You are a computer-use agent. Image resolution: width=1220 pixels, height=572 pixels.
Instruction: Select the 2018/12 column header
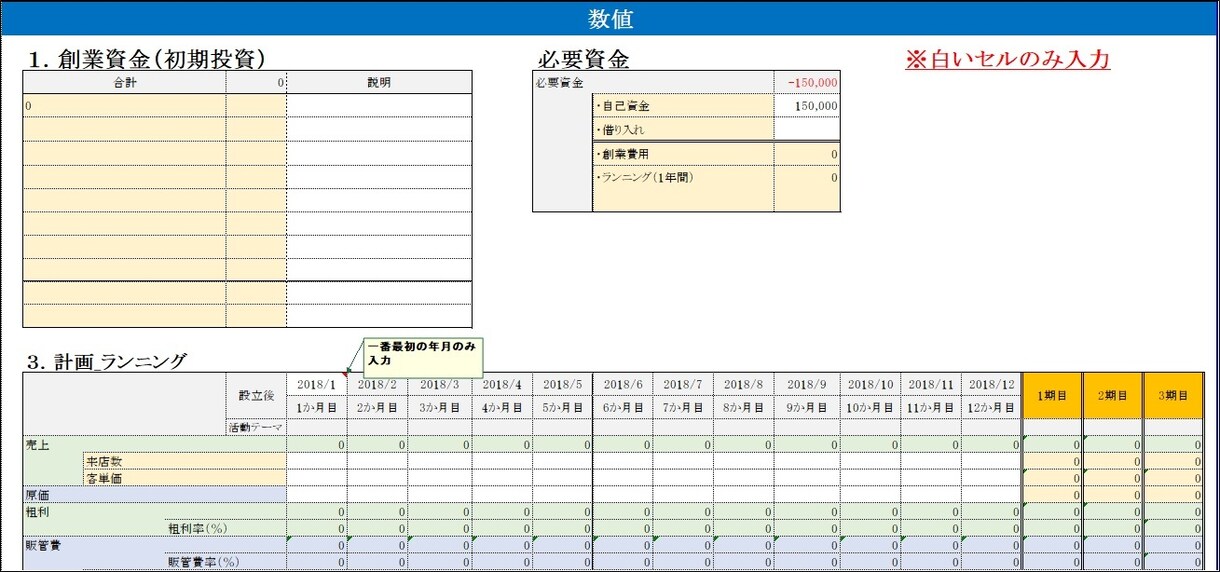coord(992,384)
